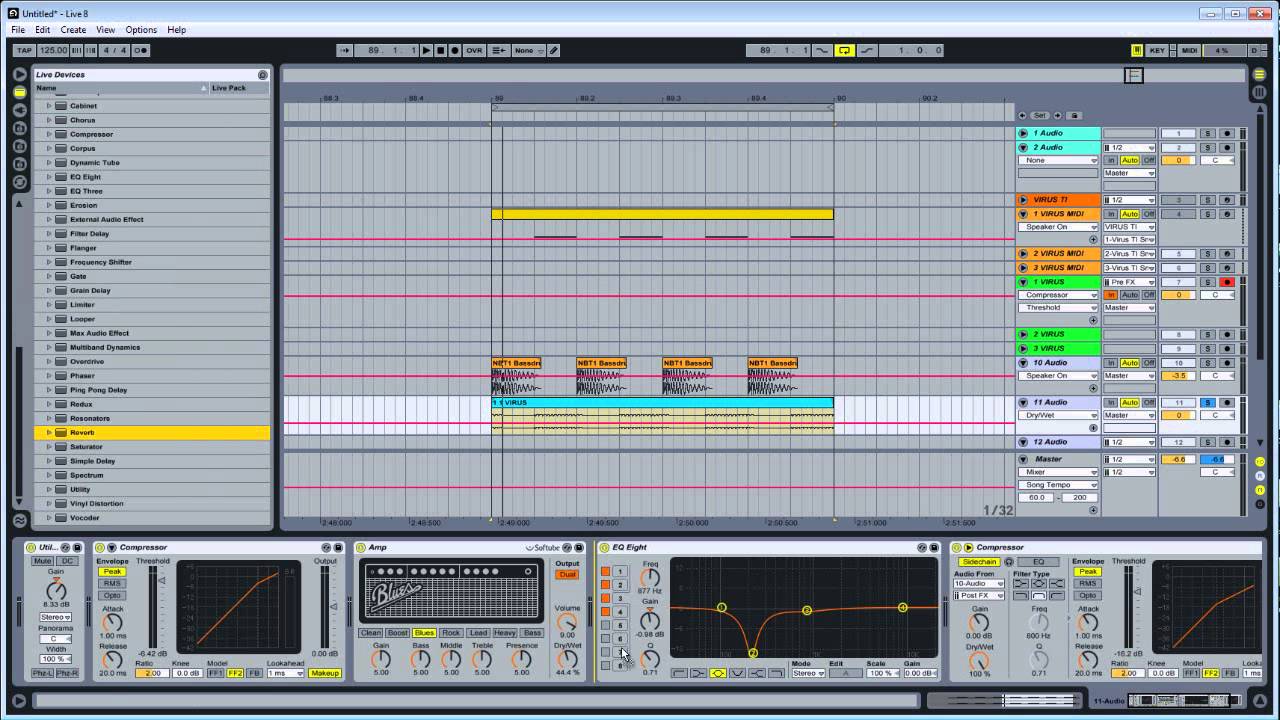The height and width of the screenshot is (720, 1280).
Task: Select the Blues amp model button
Action: (x=424, y=633)
